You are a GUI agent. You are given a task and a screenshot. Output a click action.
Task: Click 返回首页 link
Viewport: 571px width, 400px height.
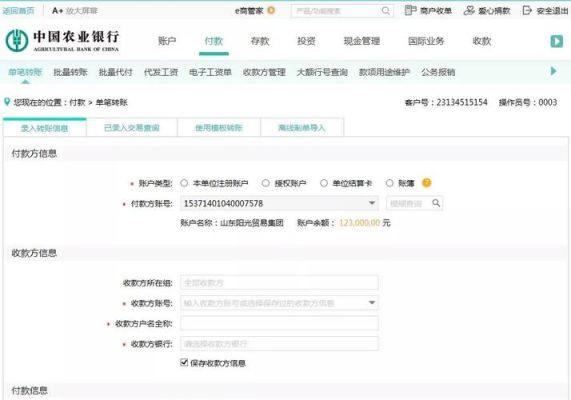click(18, 11)
